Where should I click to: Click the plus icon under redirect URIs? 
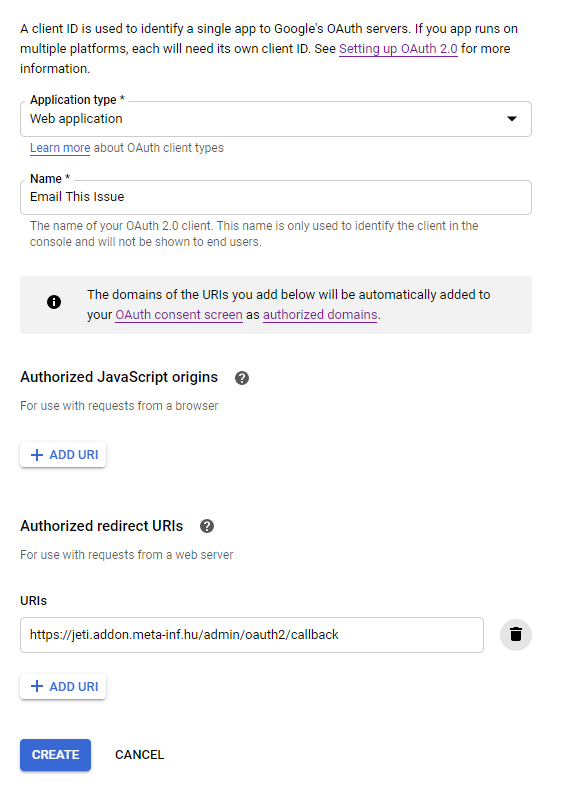[37, 686]
